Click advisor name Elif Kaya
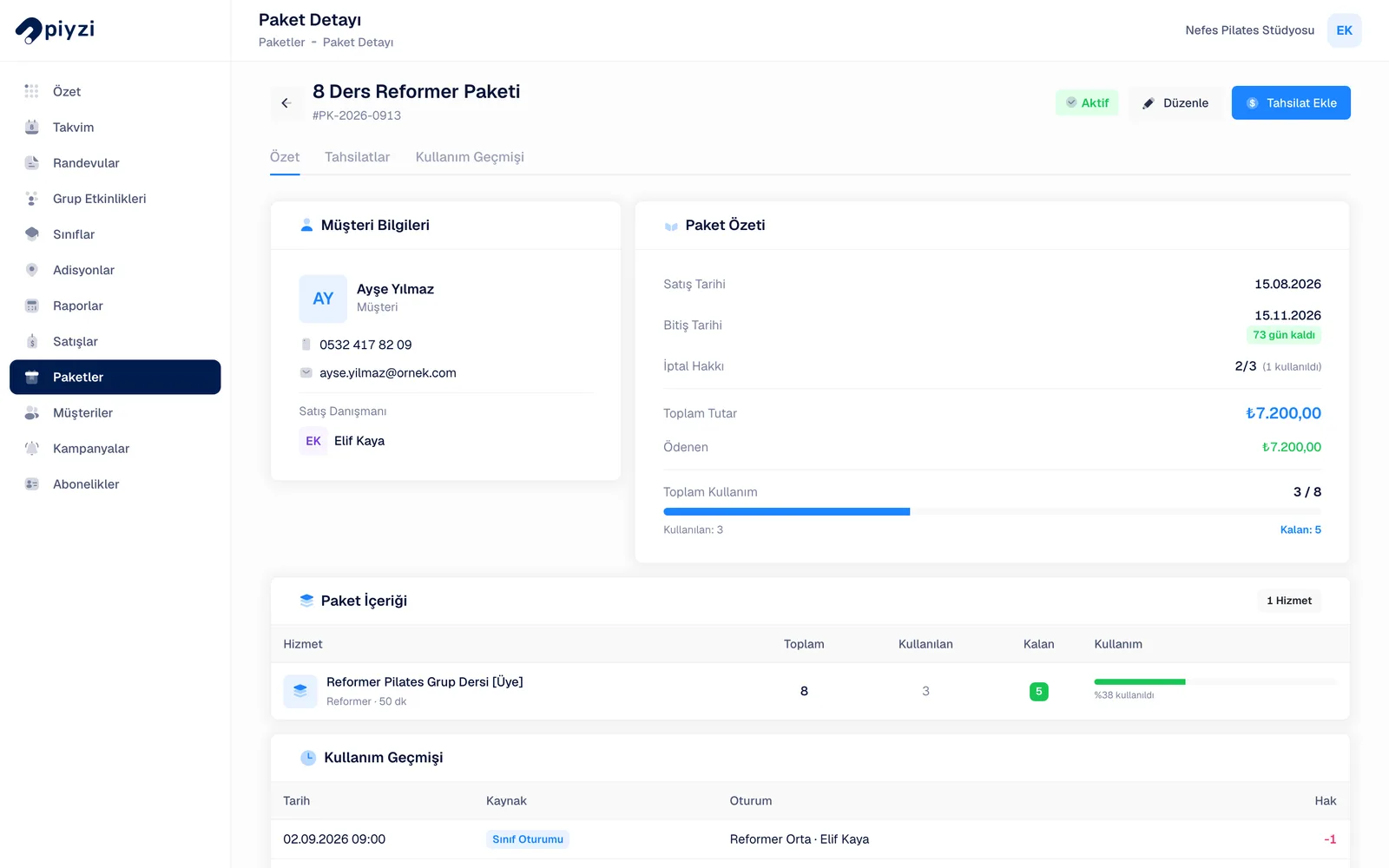This screenshot has width=1389, height=868. tap(359, 441)
